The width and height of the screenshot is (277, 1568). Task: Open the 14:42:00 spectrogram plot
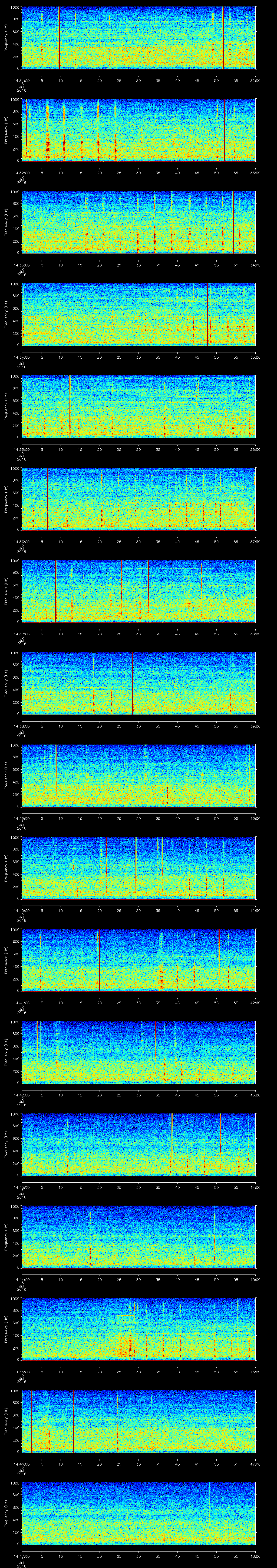pyautogui.click(x=139, y=1052)
